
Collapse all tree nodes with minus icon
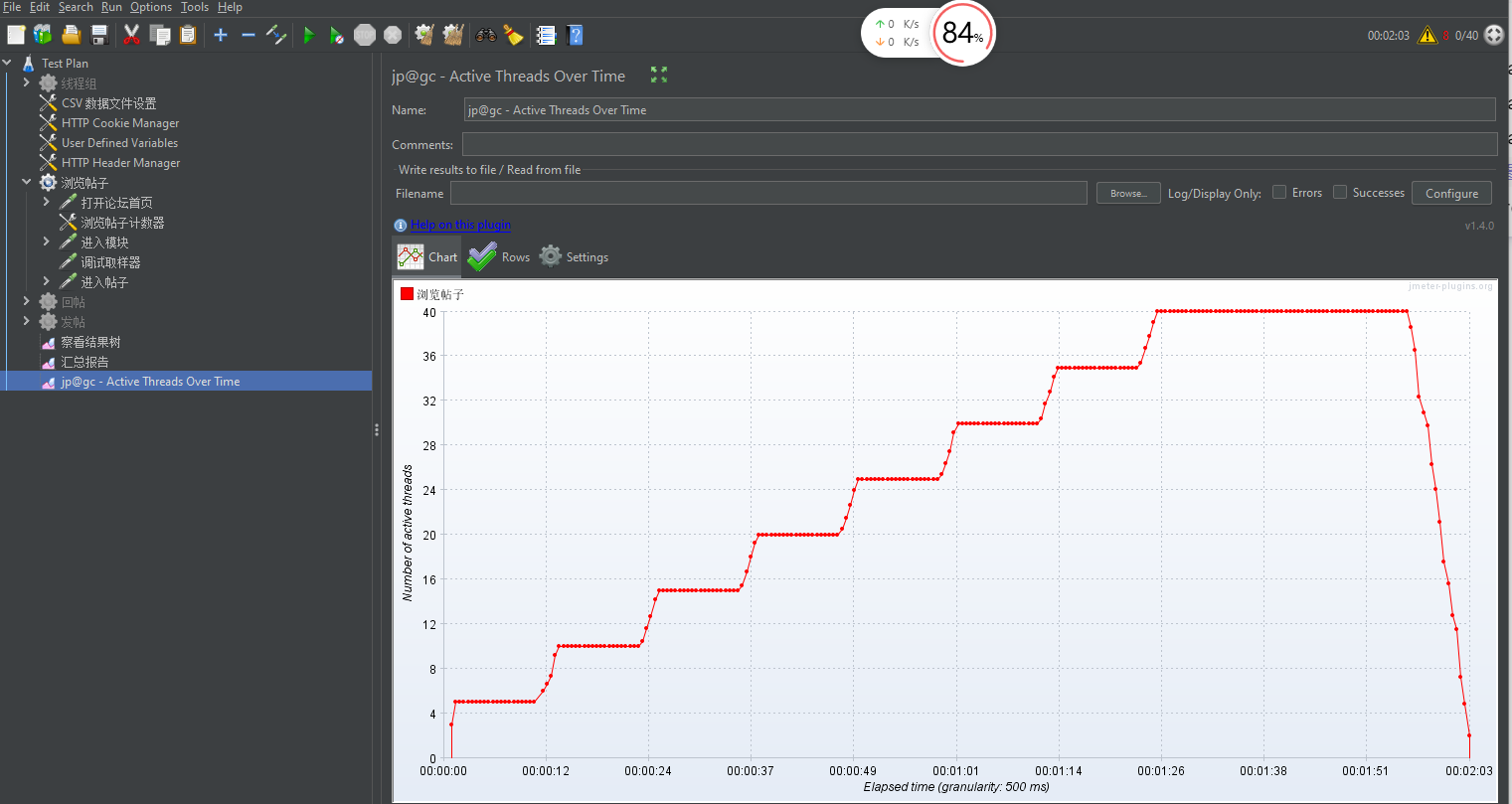click(249, 35)
